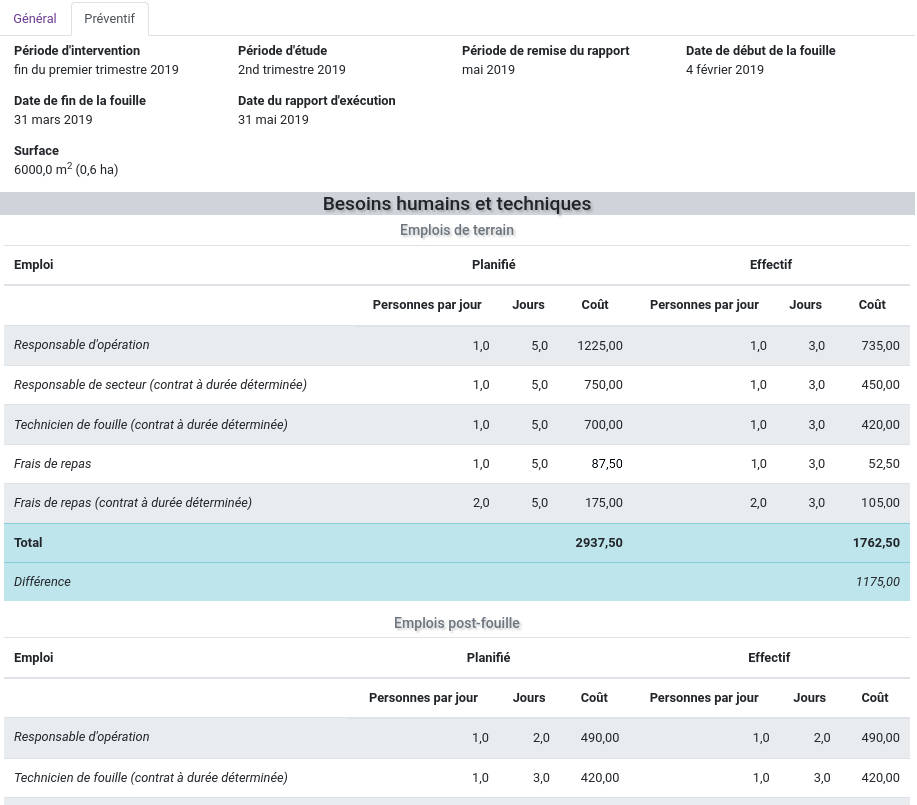The height and width of the screenshot is (805, 917).
Task: Click '31 mai 2019' execution report date
Action: click(x=273, y=120)
